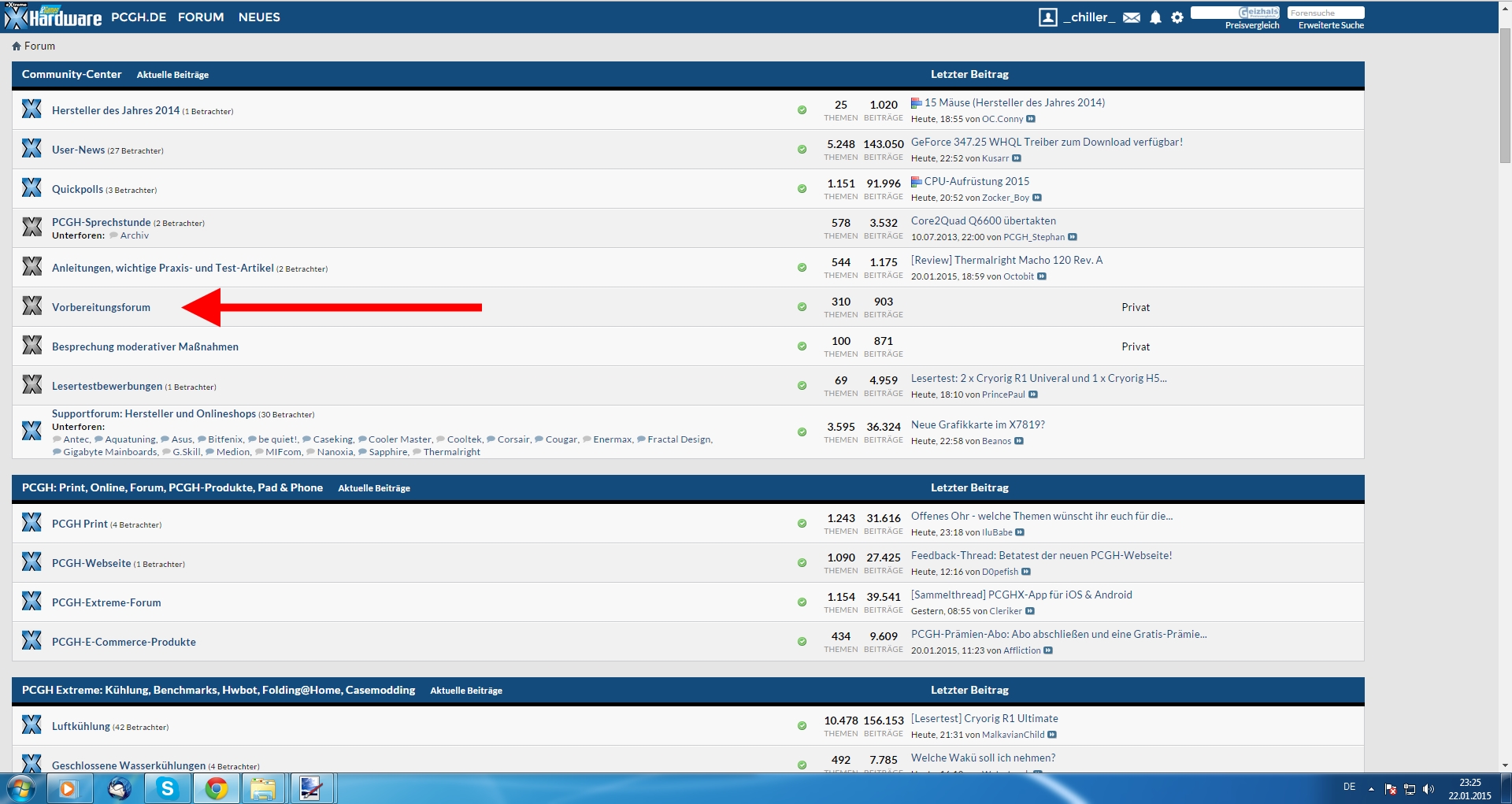Open the Gigabyte Mainboards subforum link
This screenshot has width=1512, height=804.
click(110, 452)
